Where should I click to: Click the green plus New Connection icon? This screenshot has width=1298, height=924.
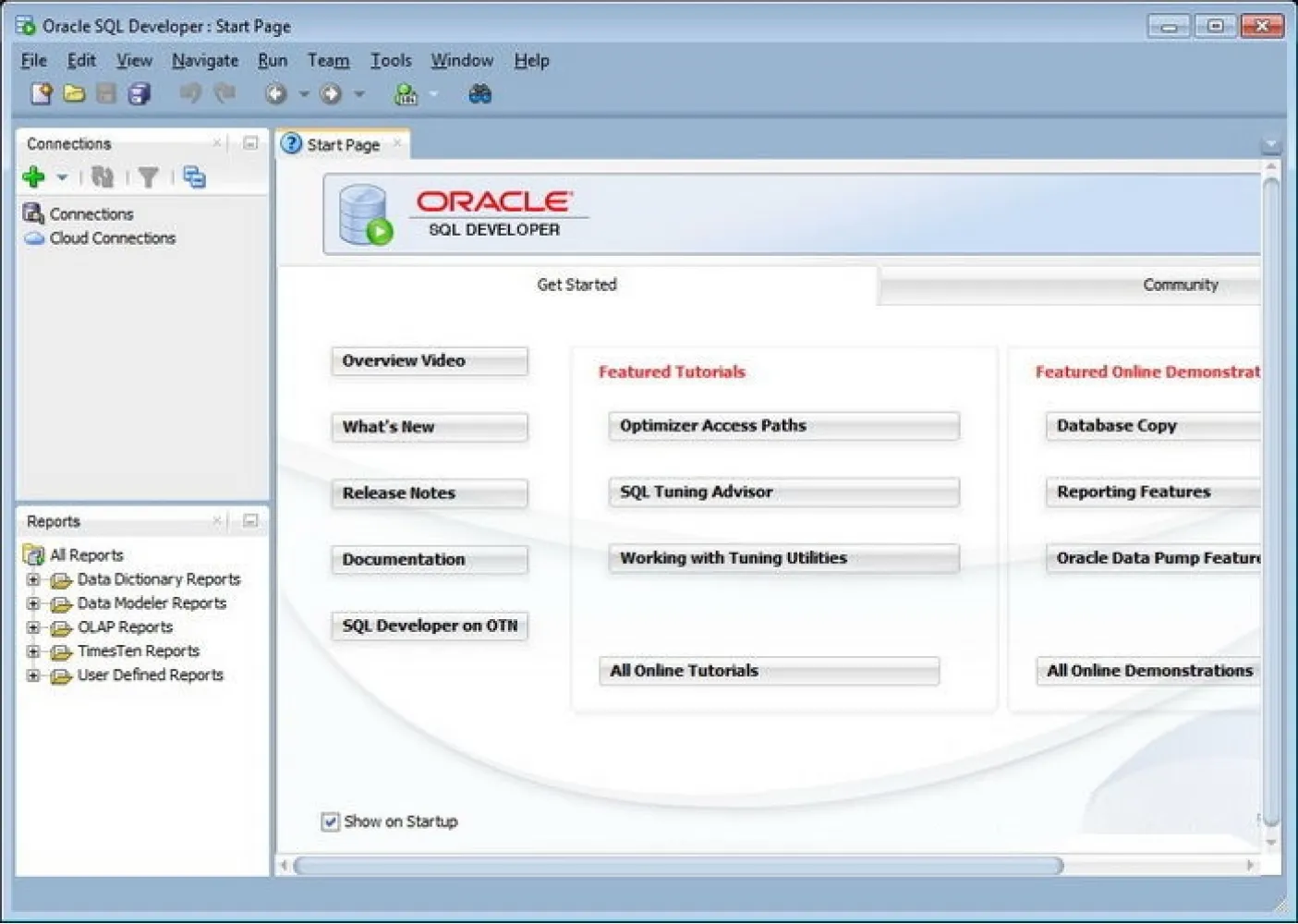pyautogui.click(x=34, y=176)
